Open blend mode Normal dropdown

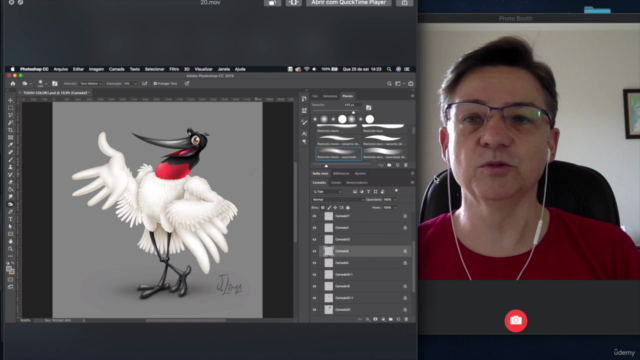click(x=338, y=200)
